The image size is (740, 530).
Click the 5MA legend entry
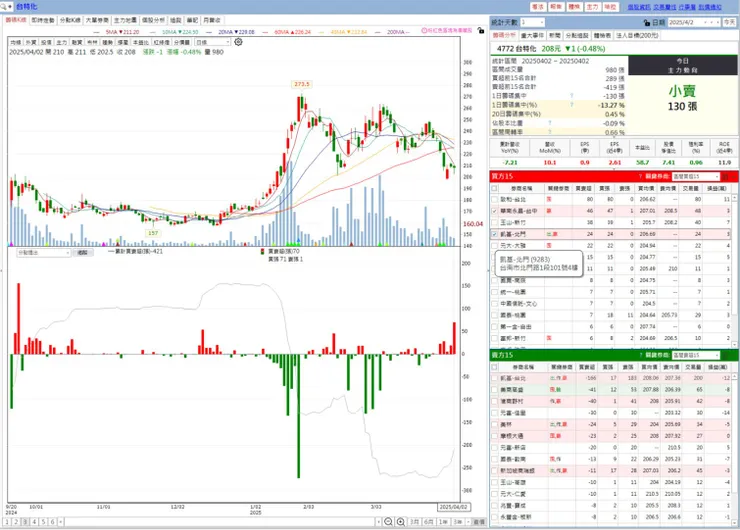tap(122, 32)
